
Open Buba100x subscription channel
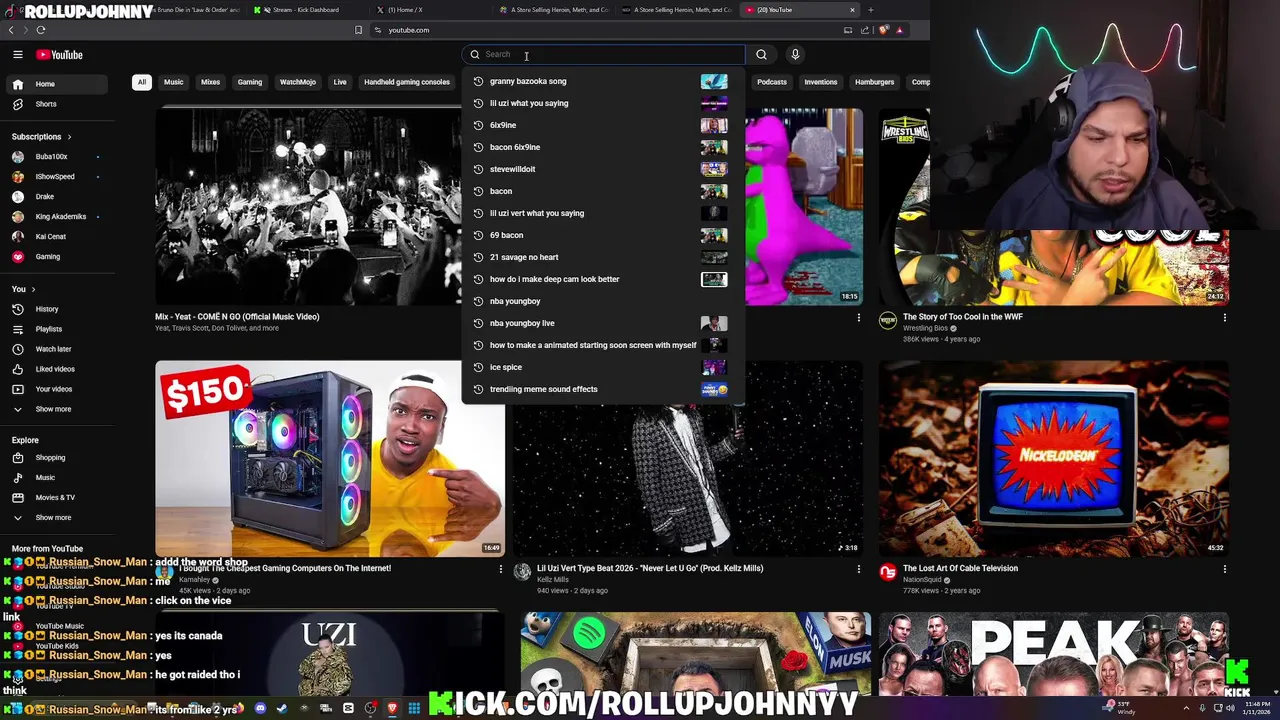pos(55,157)
